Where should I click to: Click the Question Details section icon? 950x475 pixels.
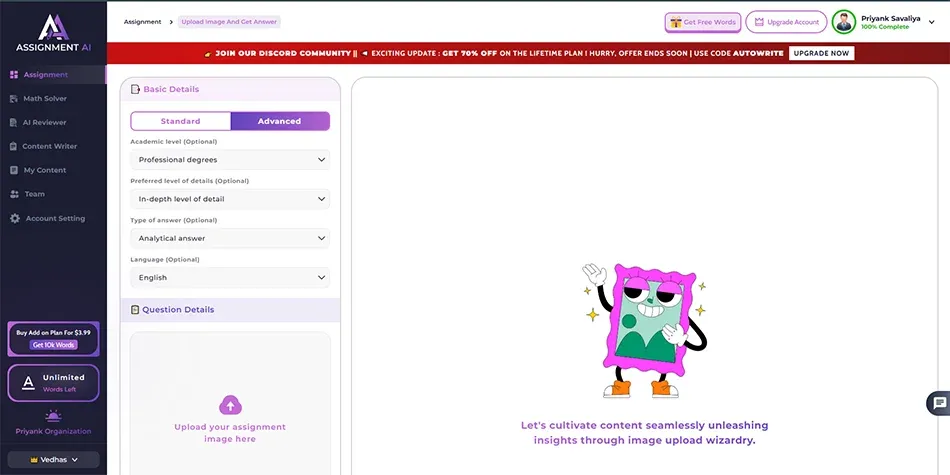click(135, 310)
